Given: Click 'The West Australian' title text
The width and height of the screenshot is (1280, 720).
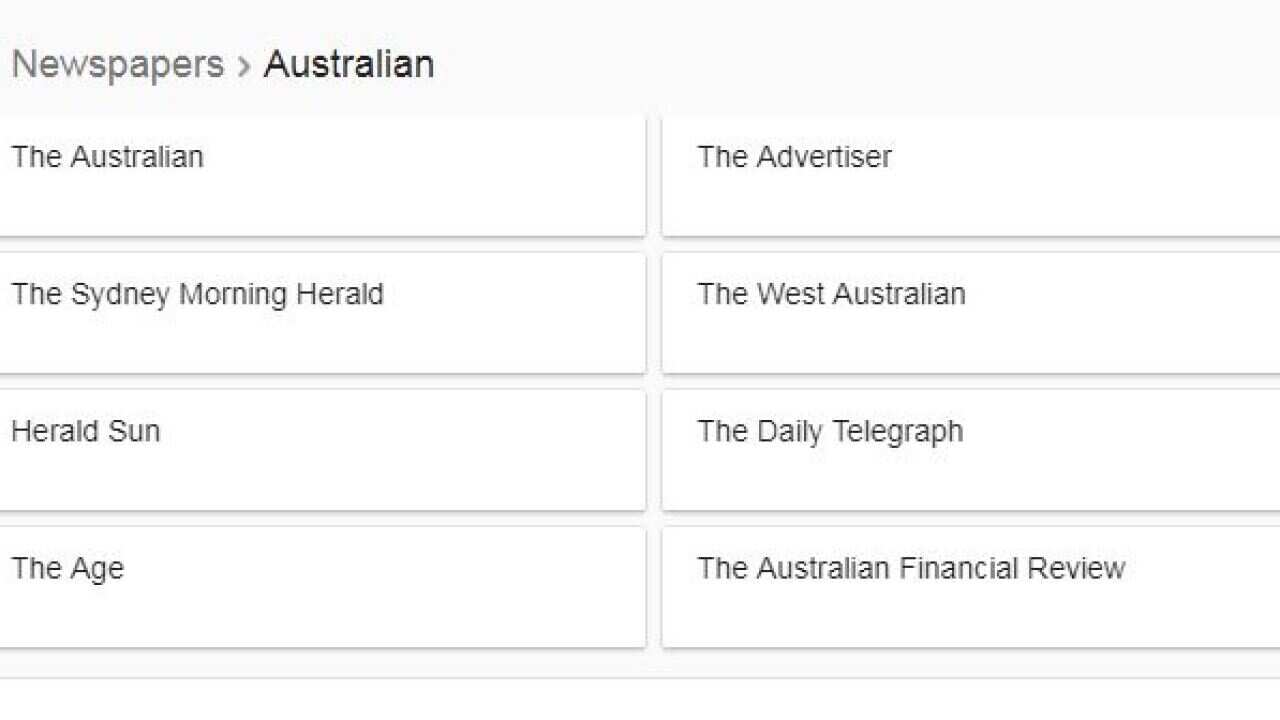Looking at the screenshot, I should click(x=831, y=294).
